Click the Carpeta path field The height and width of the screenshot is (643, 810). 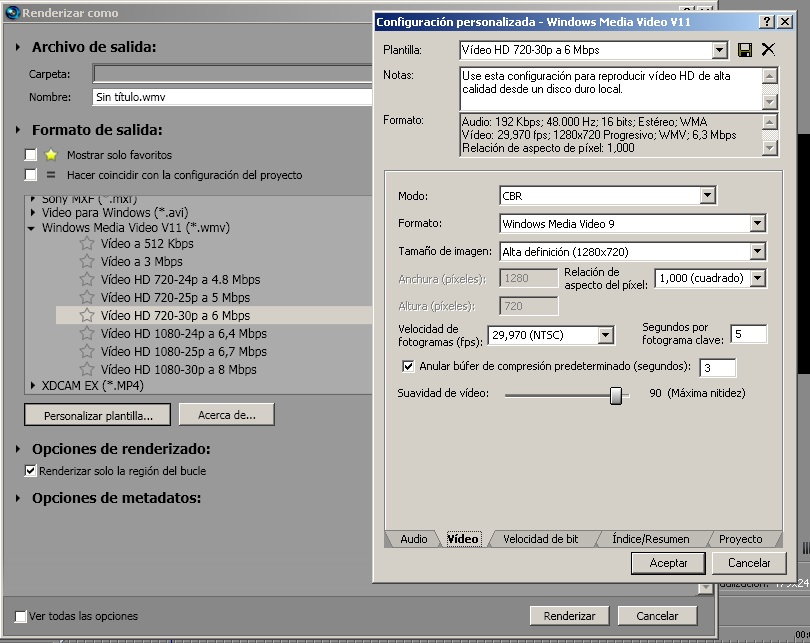coord(232,74)
